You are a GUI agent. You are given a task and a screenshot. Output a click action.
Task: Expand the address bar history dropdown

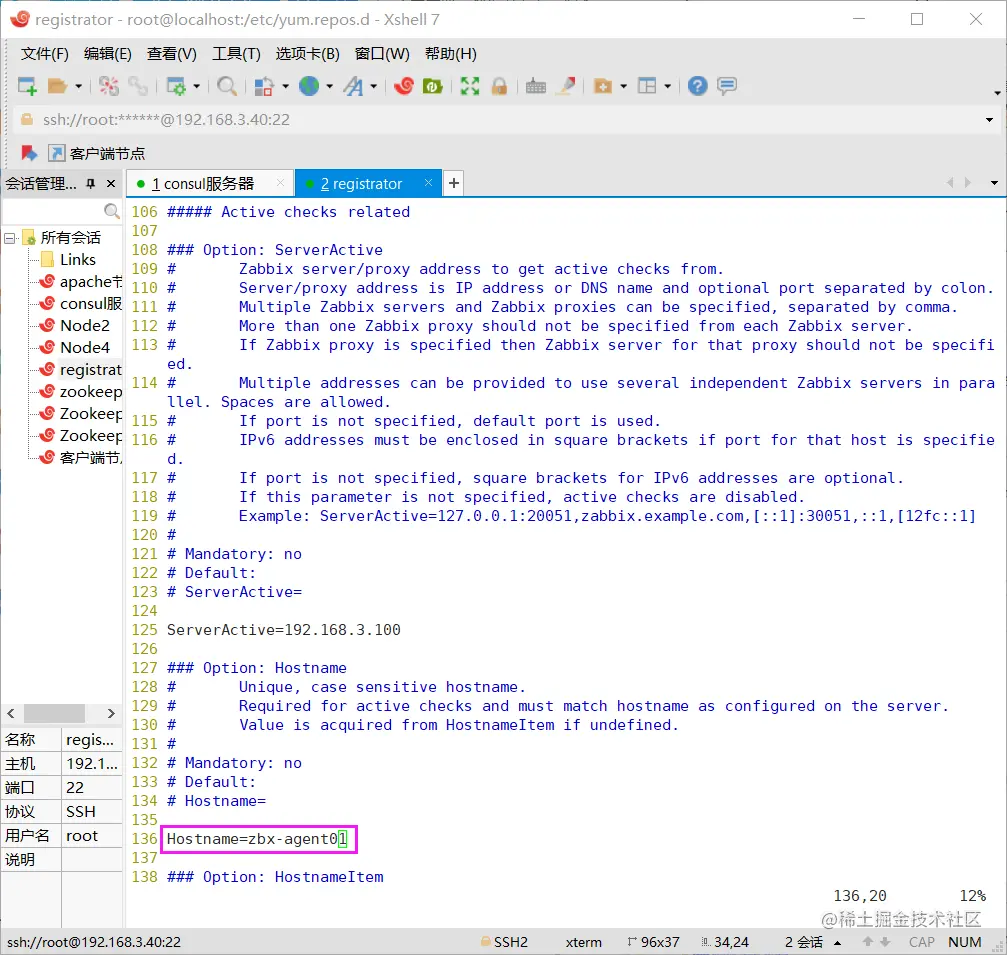point(989,120)
